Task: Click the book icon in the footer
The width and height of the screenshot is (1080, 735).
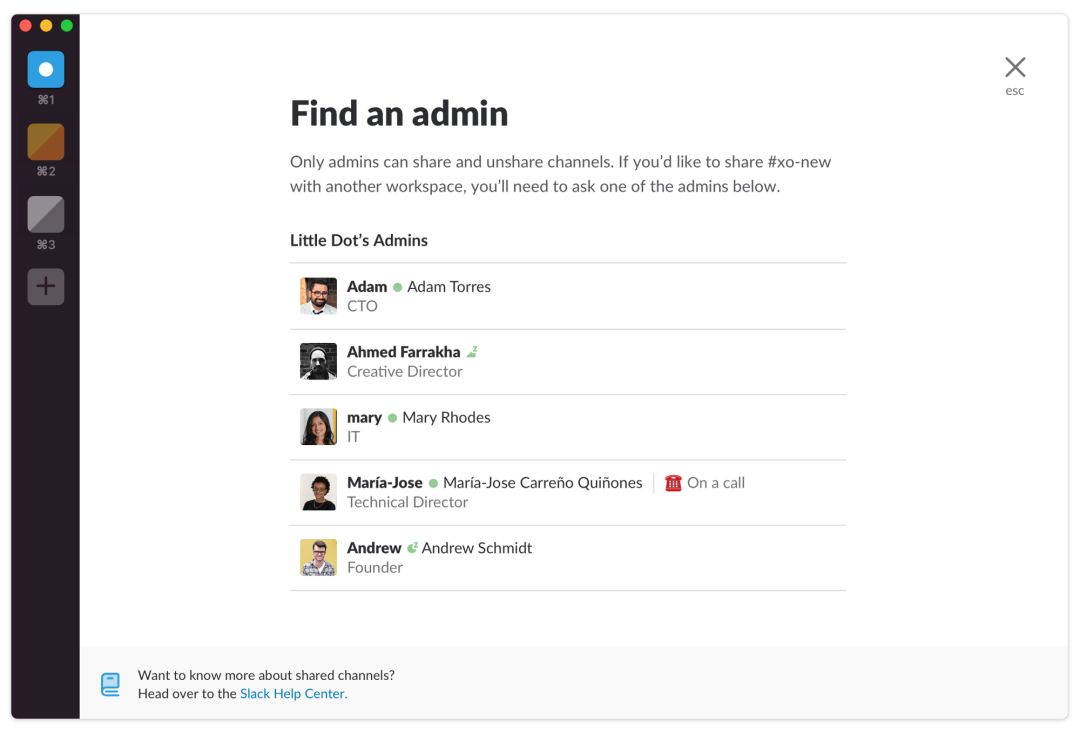Action: point(110,684)
